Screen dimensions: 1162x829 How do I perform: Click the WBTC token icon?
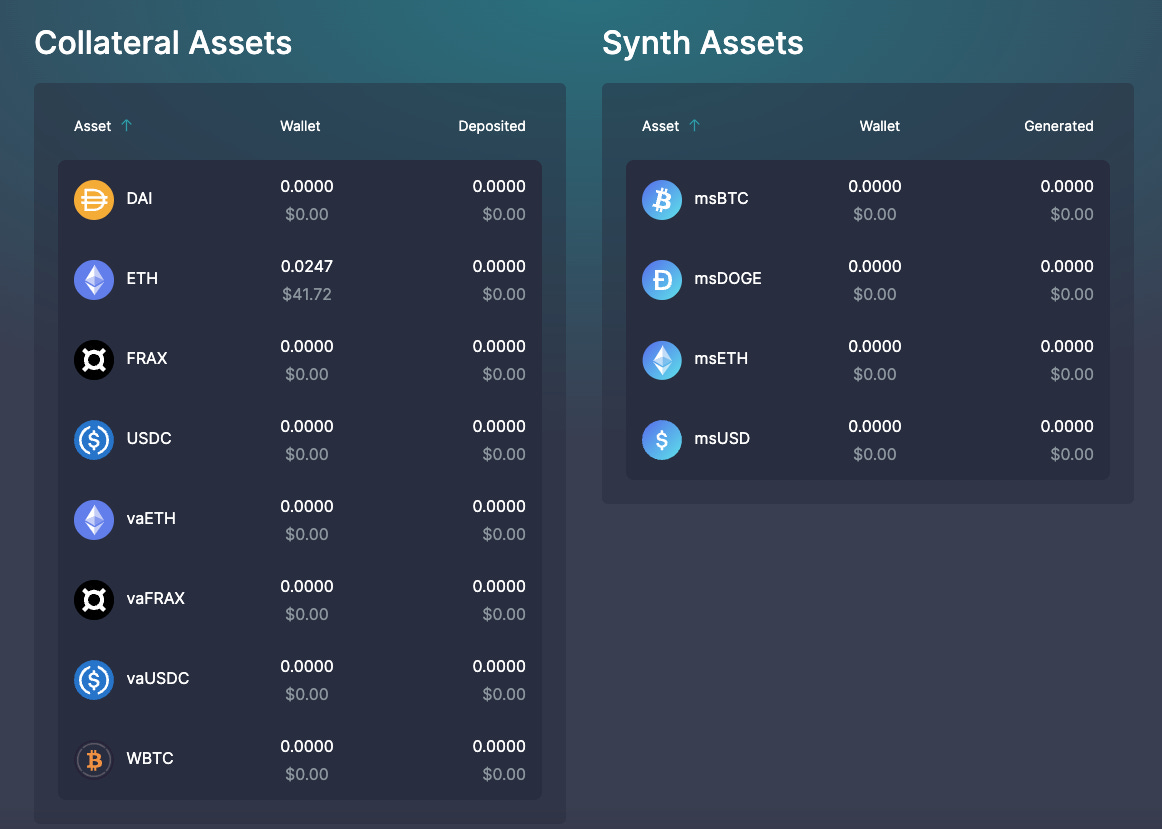tap(94, 760)
